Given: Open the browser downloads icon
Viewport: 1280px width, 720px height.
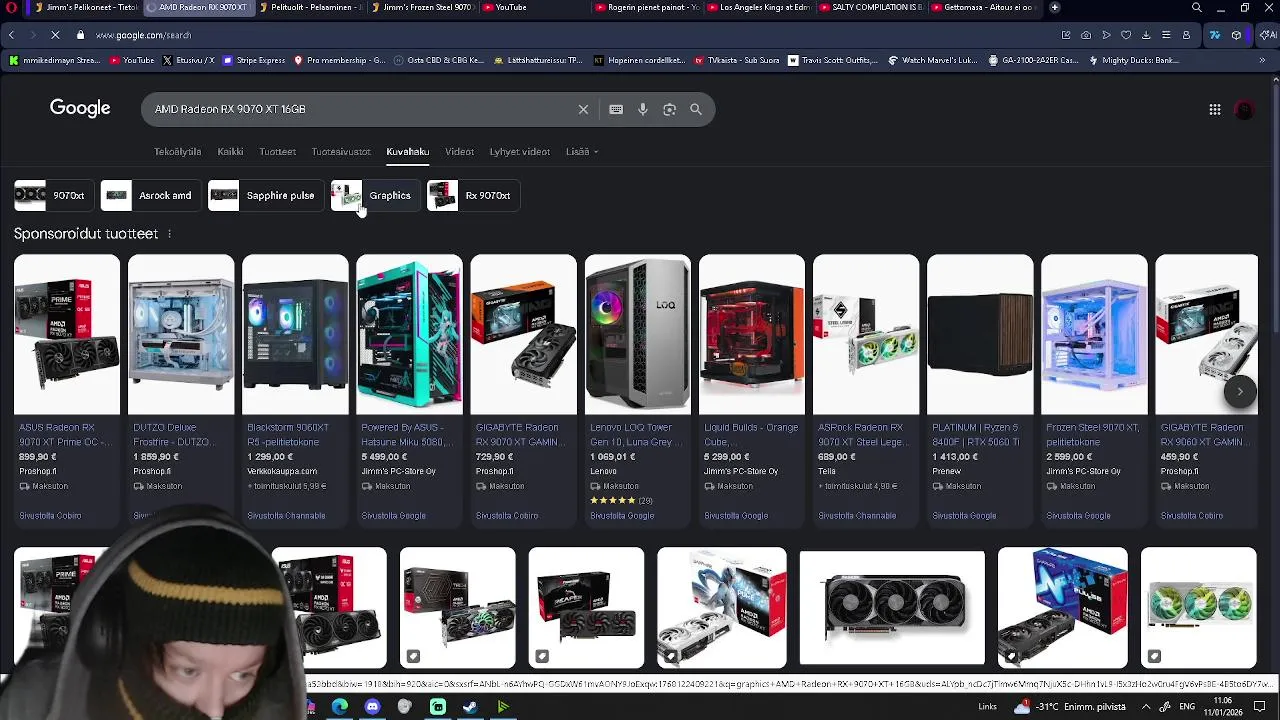Looking at the screenshot, I should [x=1146, y=35].
